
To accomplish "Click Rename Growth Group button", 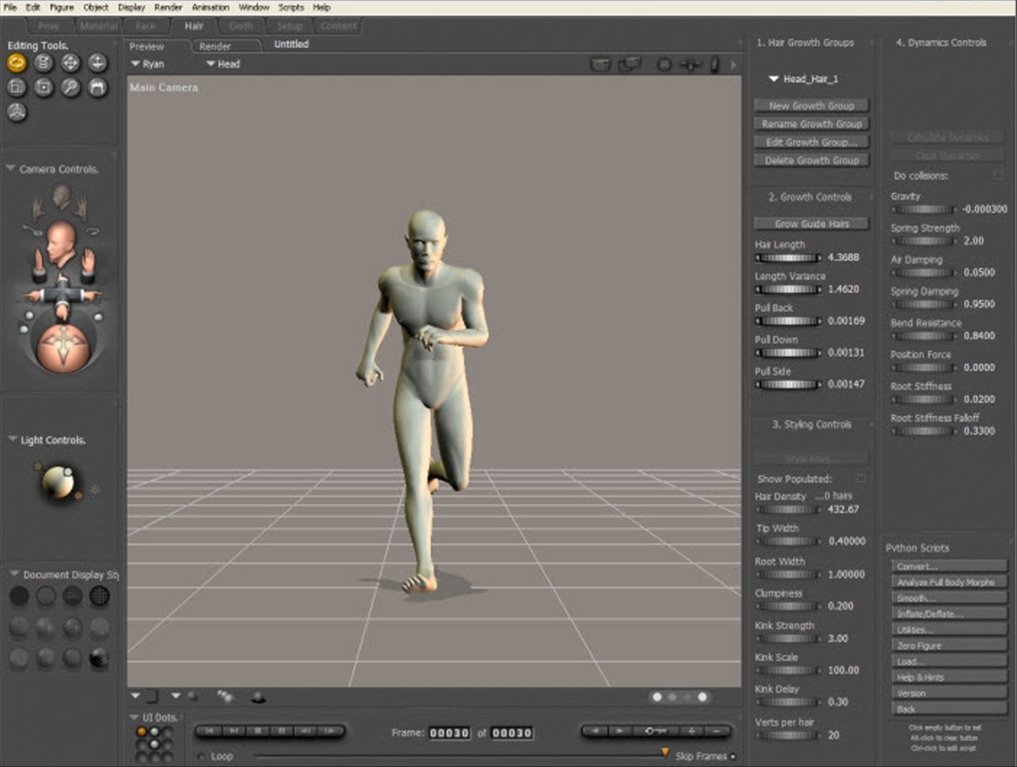I will pos(811,124).
